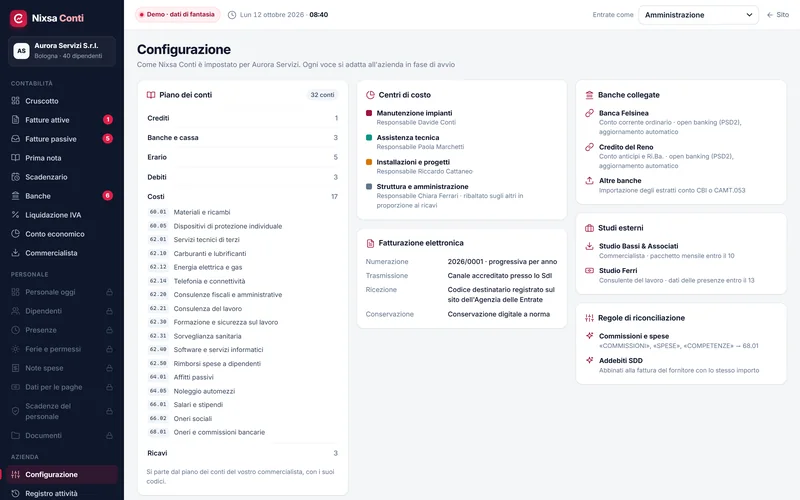The image size is (800, 500).
Task: Click the lock icon beside Personale oggi
Action: [109, 292]
